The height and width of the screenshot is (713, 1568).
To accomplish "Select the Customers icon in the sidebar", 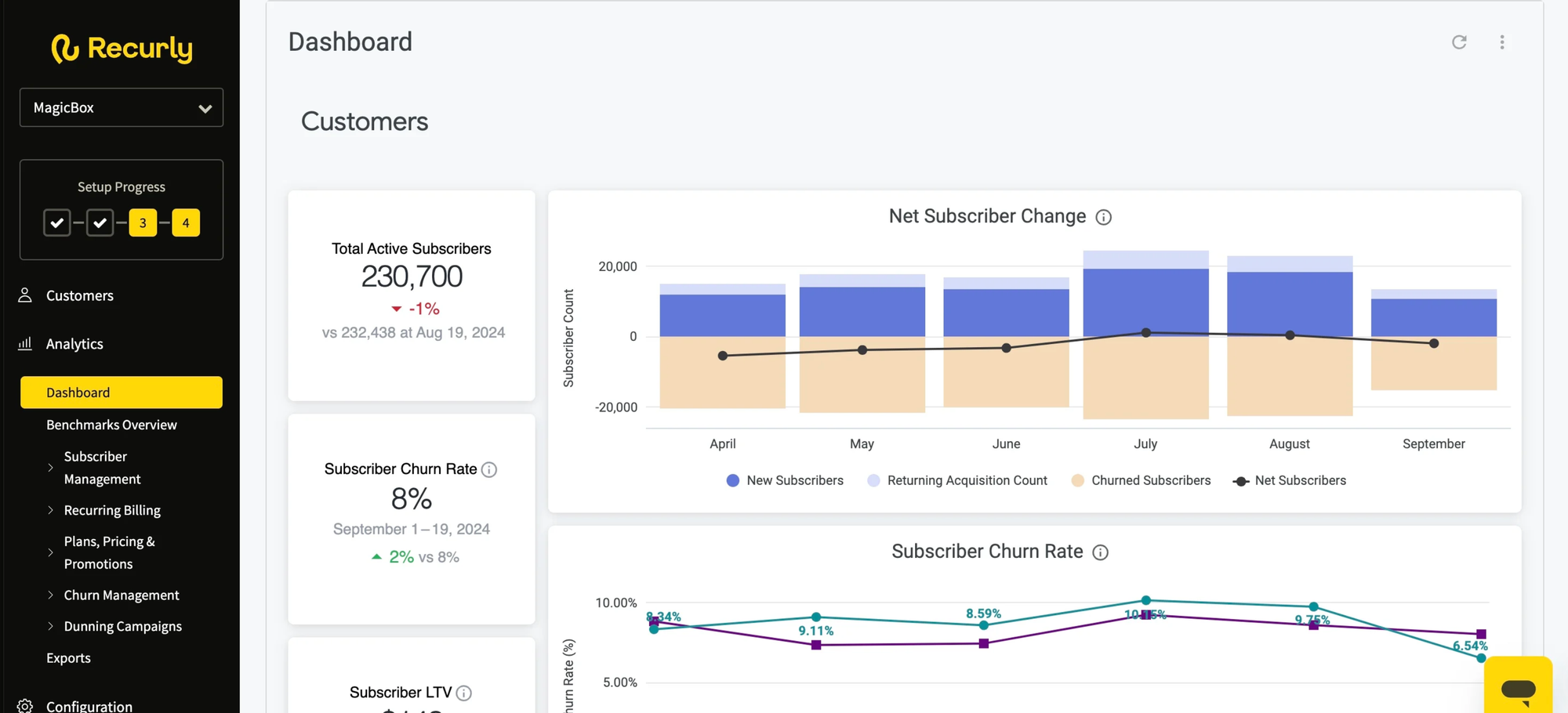I will click(24, 295).
